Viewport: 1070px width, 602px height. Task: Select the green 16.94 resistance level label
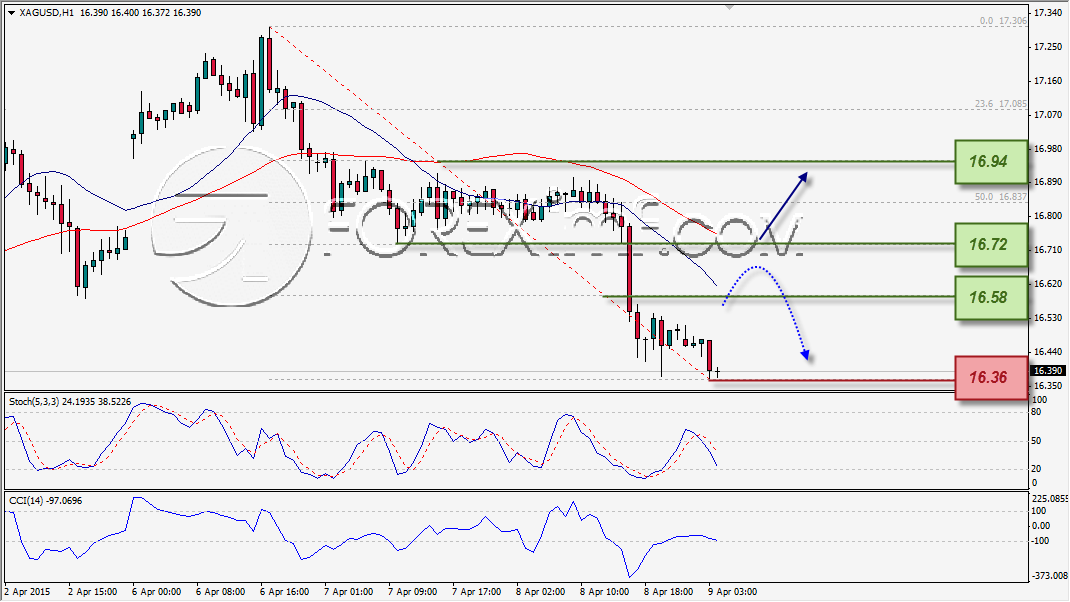(x=990, y=162)
